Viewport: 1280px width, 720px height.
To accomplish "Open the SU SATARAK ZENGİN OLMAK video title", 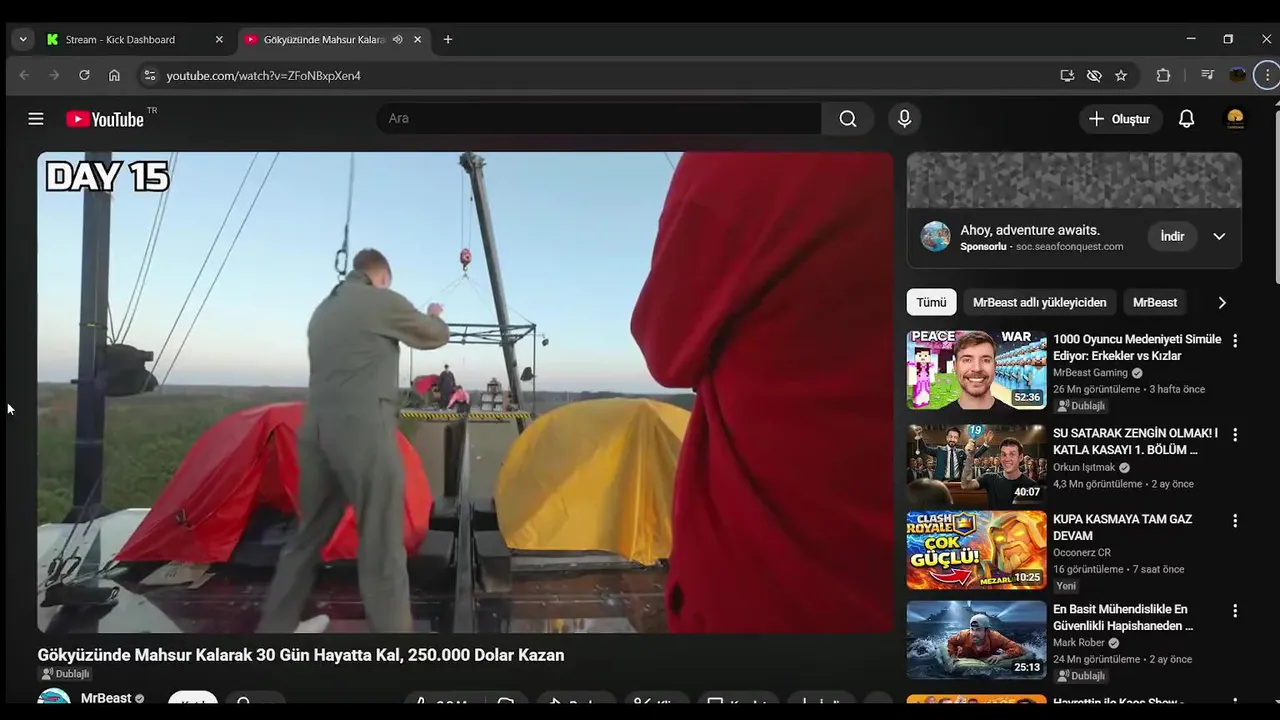I will [x=1136, y=441].
